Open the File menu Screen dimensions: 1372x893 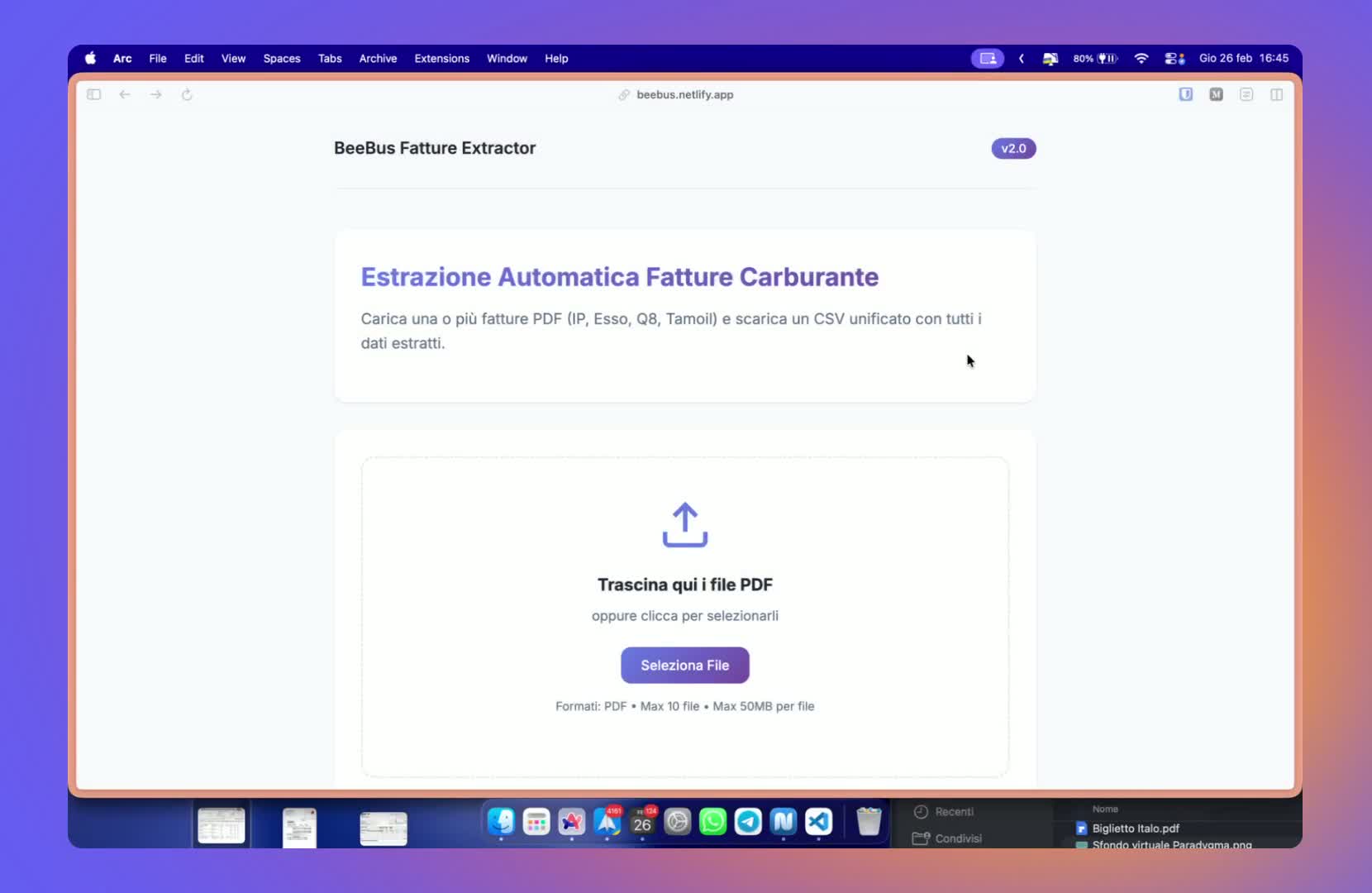pos(158,59)
